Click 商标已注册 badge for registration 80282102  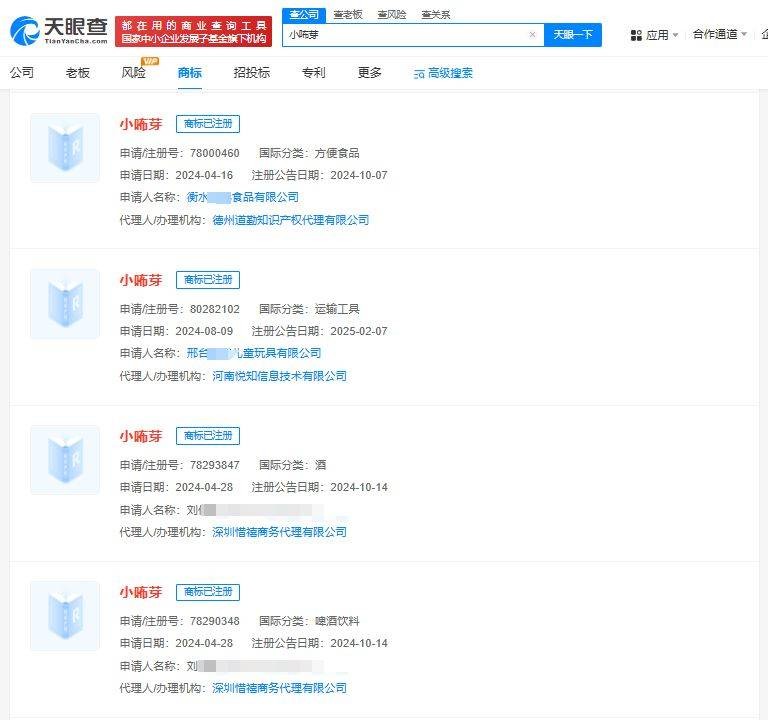[208, 280]
